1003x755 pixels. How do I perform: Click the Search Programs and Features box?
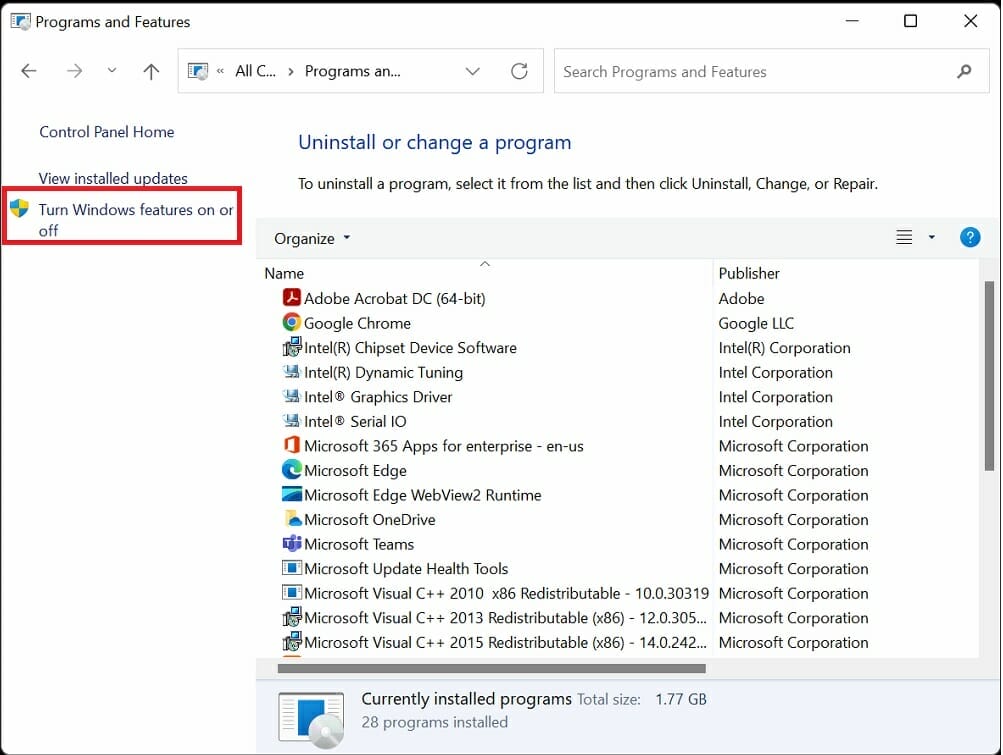pos(771,71)
